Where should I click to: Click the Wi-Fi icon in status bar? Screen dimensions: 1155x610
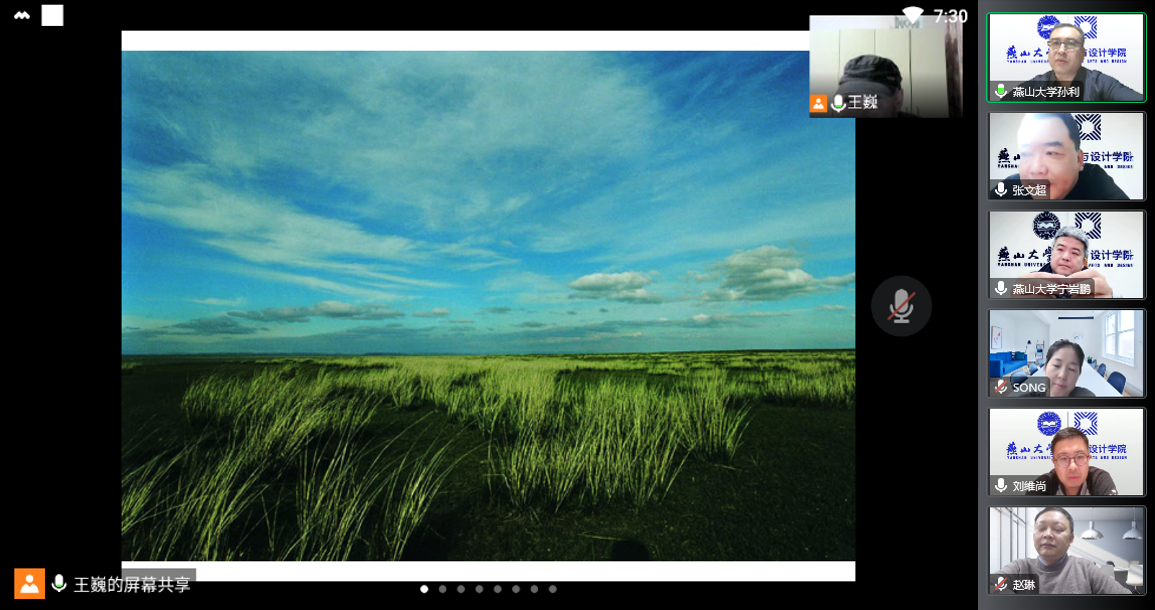coord(912,15)
